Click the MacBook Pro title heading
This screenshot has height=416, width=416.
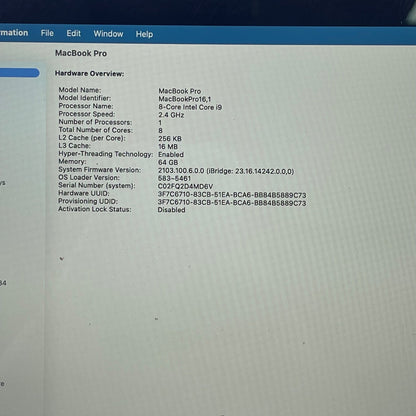point(81,53)
